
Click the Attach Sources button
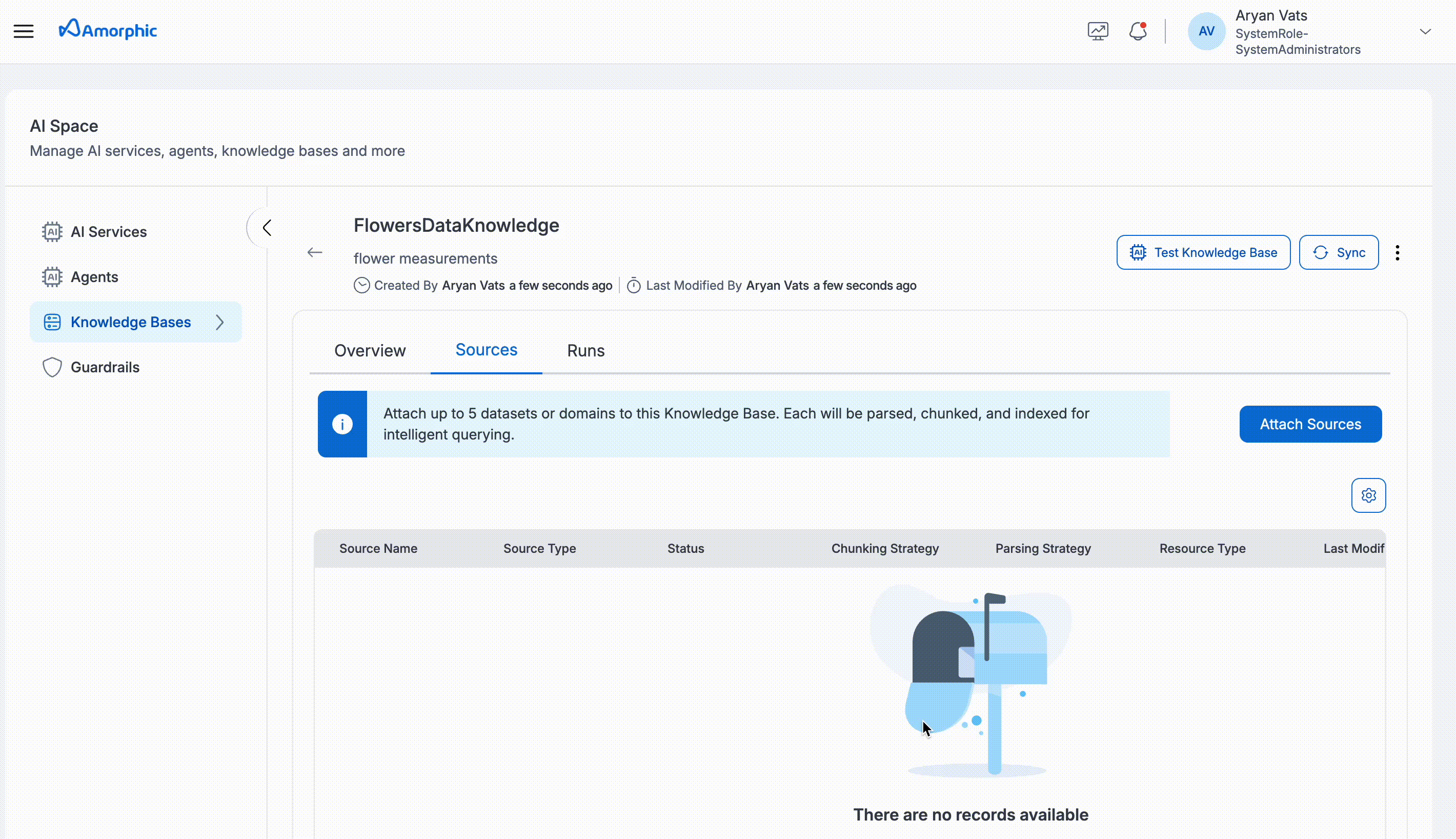pos(1310,424)
